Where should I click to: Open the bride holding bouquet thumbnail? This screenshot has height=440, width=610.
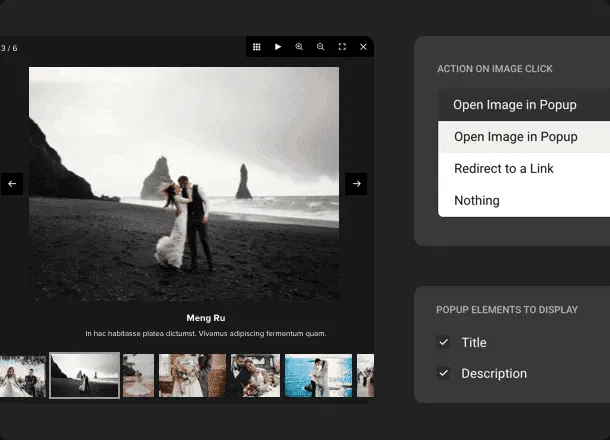(x=192, y=375)
